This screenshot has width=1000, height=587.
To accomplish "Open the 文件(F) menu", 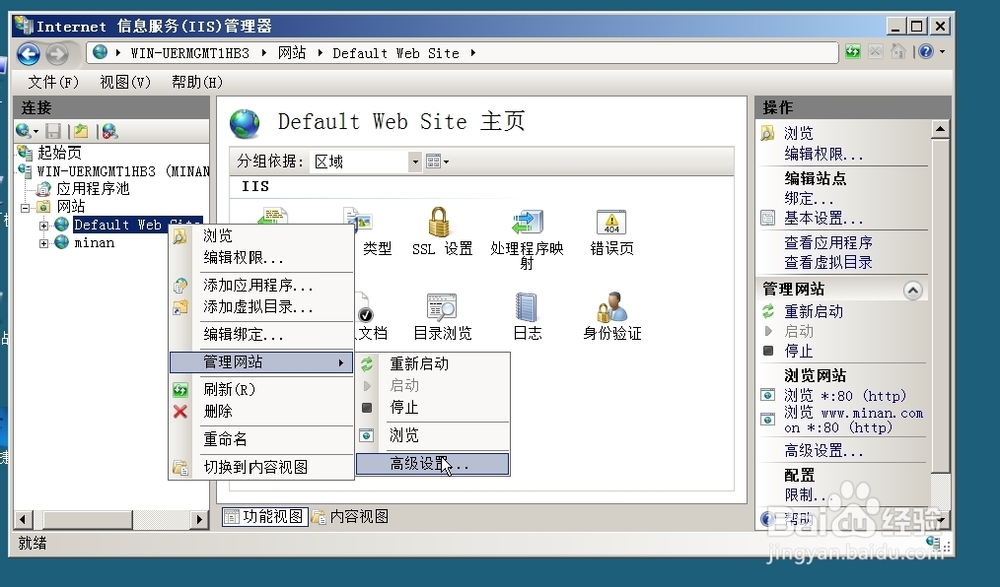I will (54, 82).
